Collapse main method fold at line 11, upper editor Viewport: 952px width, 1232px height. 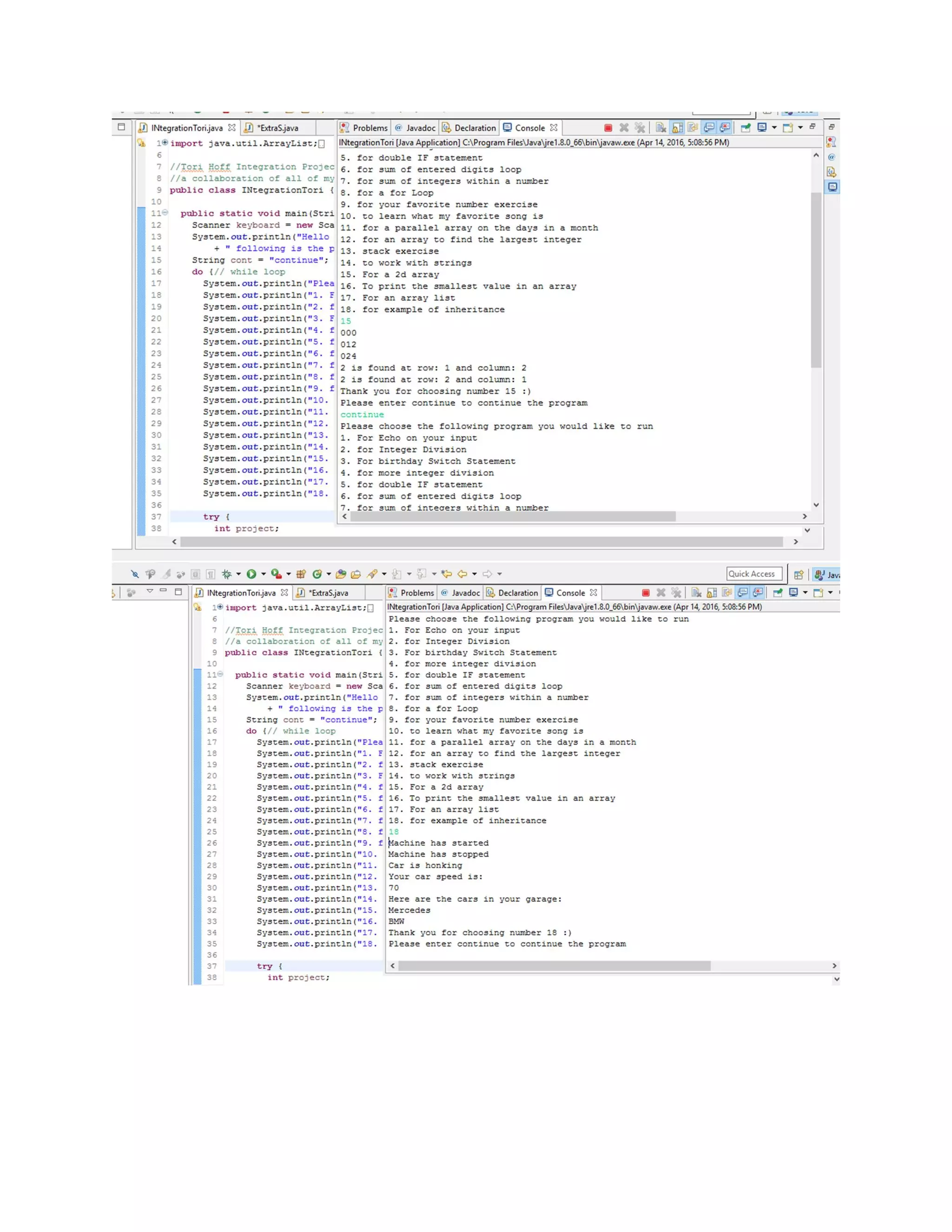pos(165,212)
